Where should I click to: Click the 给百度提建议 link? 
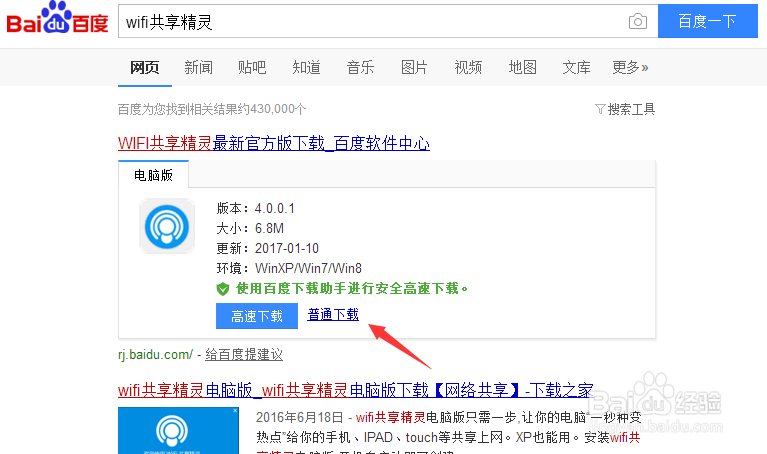pos(244,354)
